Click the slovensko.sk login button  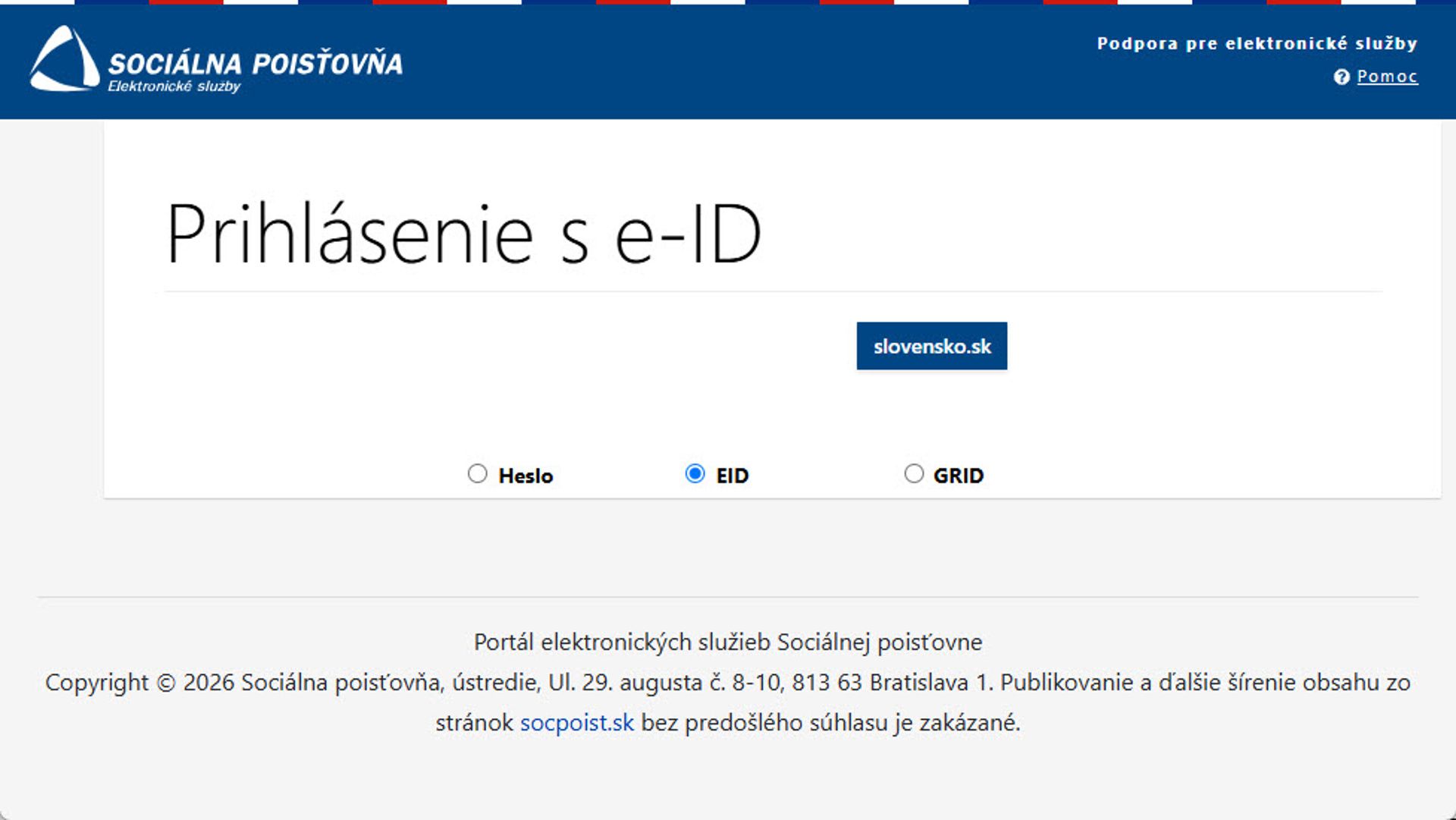point(932,346)
